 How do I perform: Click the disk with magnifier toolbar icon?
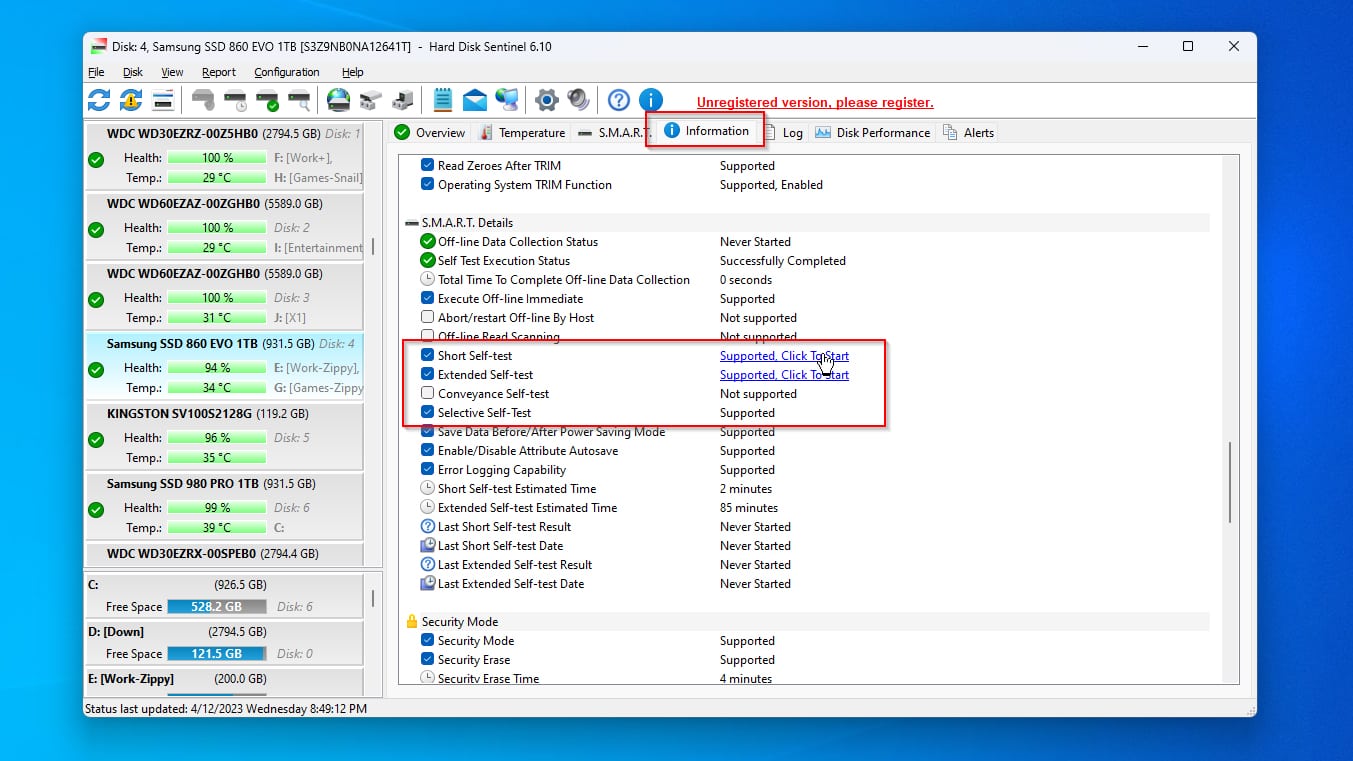pyautogui.click(x=299, y=99)
